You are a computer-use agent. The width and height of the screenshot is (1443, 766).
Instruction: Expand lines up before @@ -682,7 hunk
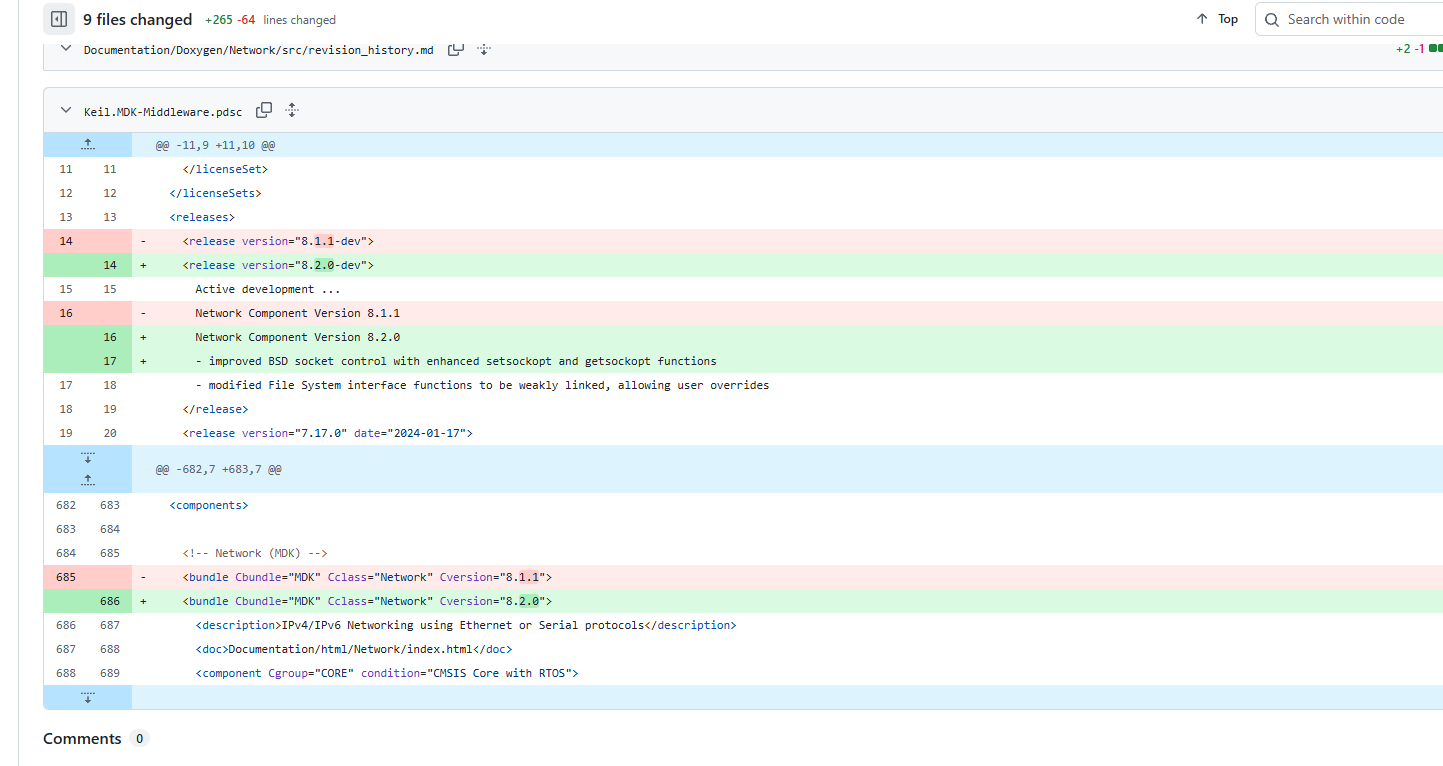[x=88, y=481]
